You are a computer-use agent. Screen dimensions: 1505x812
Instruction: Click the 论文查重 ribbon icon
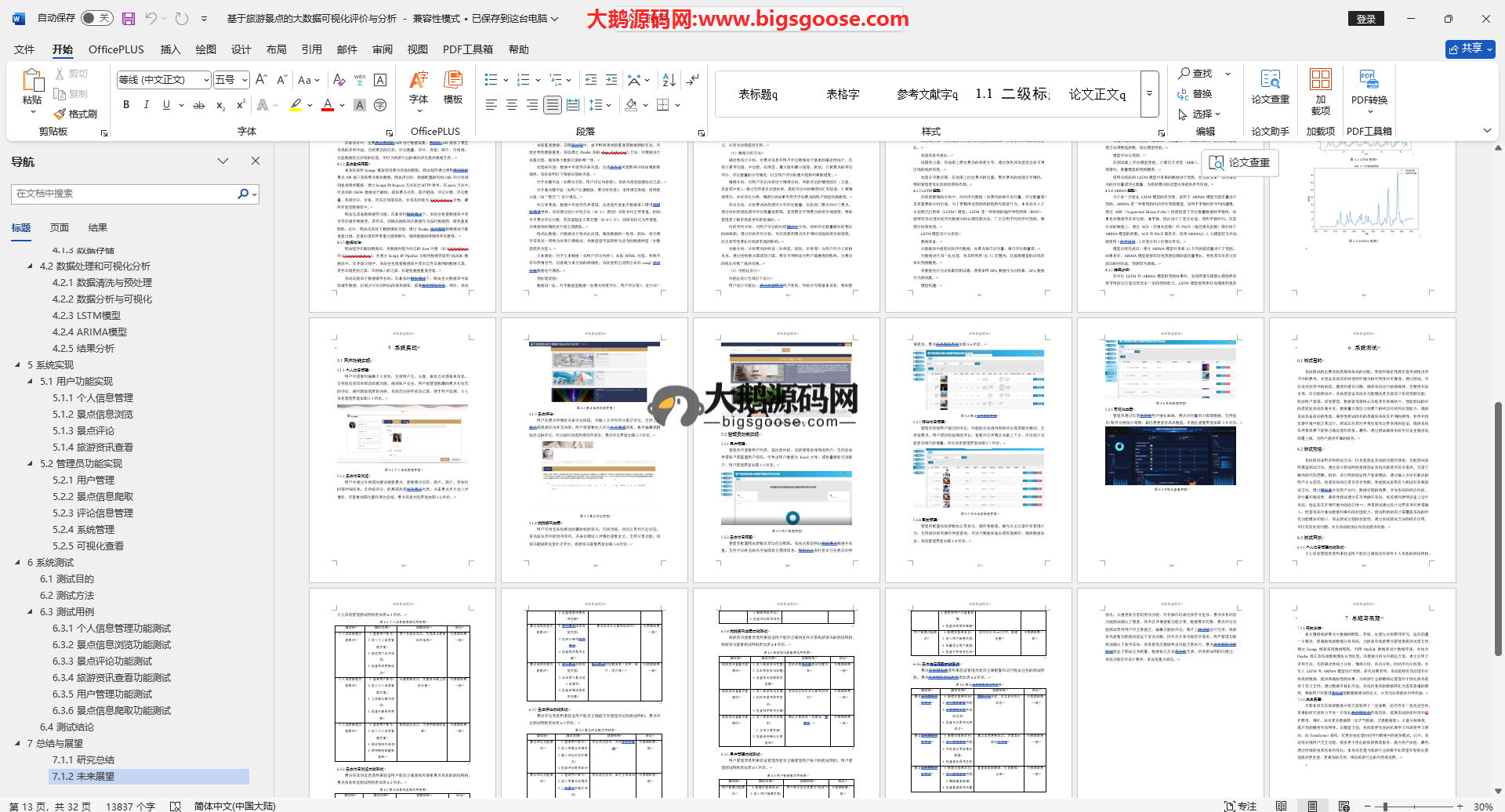point(1270,88)
